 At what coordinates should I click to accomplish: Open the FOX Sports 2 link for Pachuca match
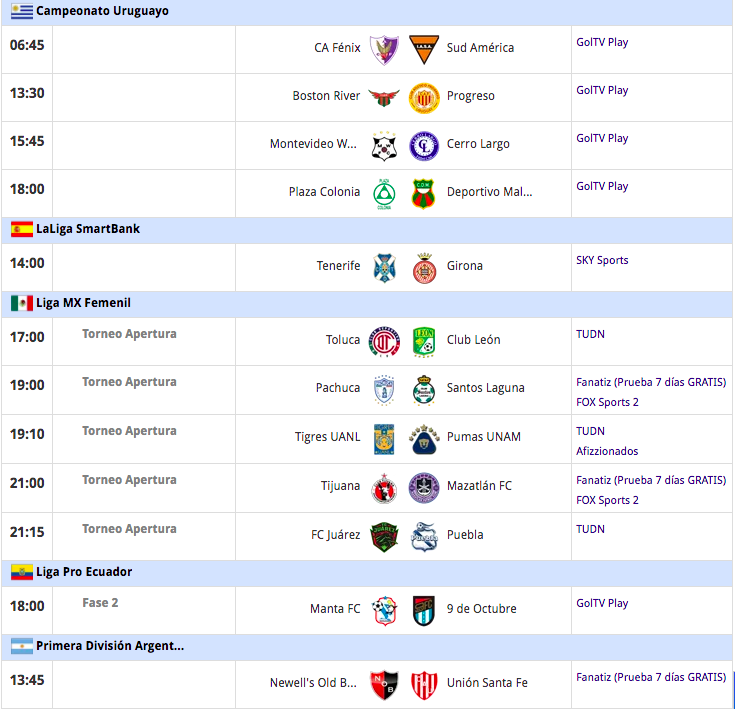pos(607,402)
